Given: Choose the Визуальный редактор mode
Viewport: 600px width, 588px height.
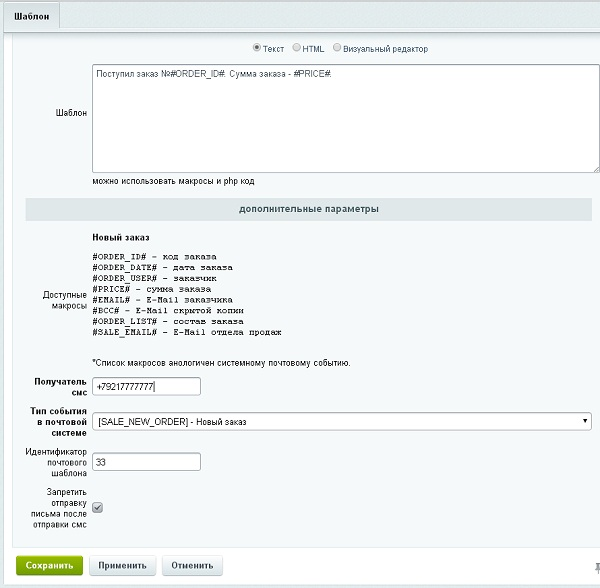Looking at the screenshot, I should tap(337, 47).
